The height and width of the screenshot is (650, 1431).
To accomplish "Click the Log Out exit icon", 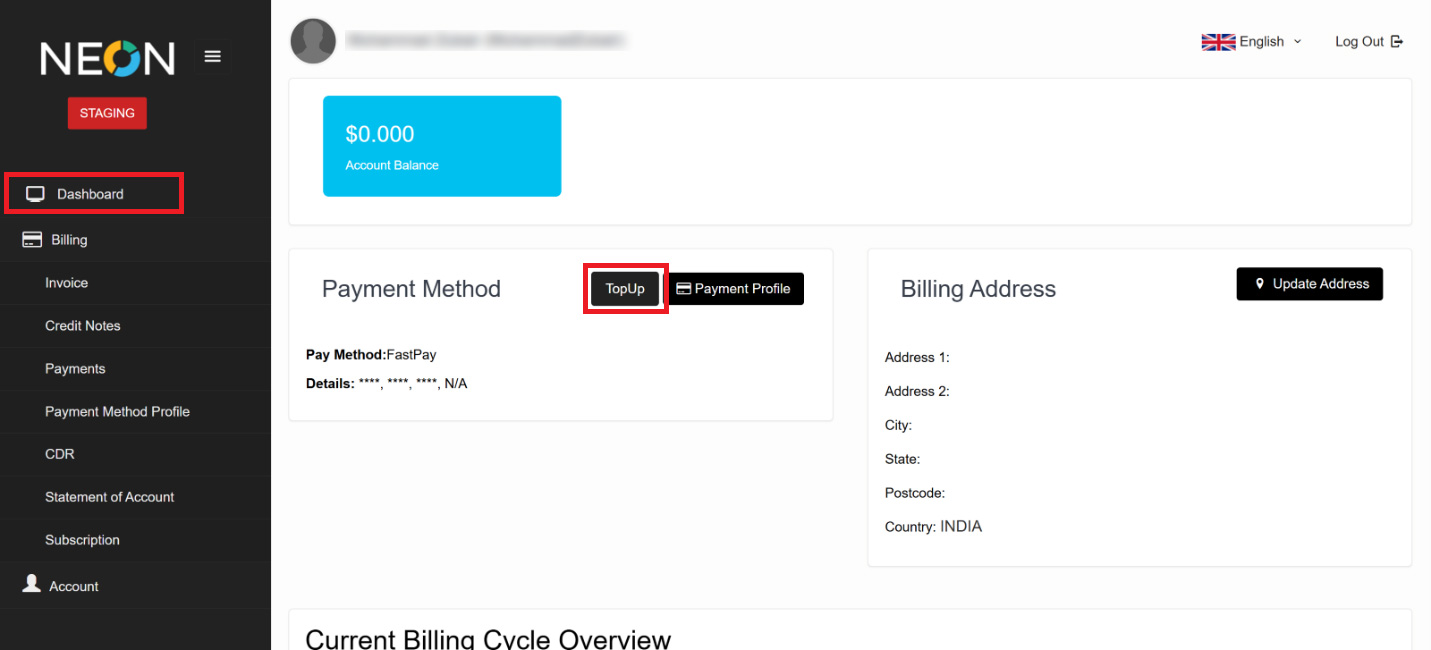I will pos(1397,42).
